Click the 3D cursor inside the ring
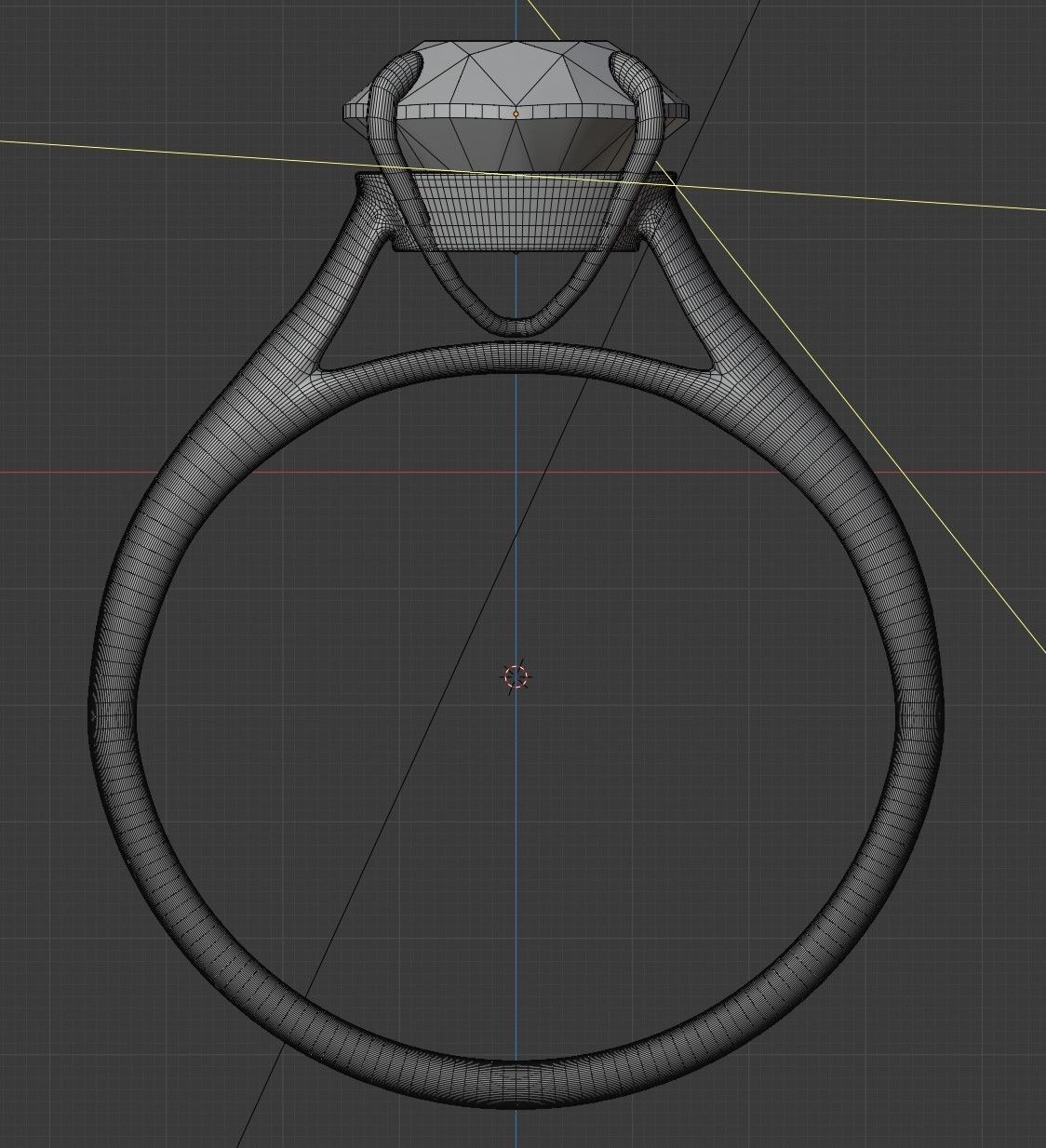 pyautogui.click(x=516, y=676)
